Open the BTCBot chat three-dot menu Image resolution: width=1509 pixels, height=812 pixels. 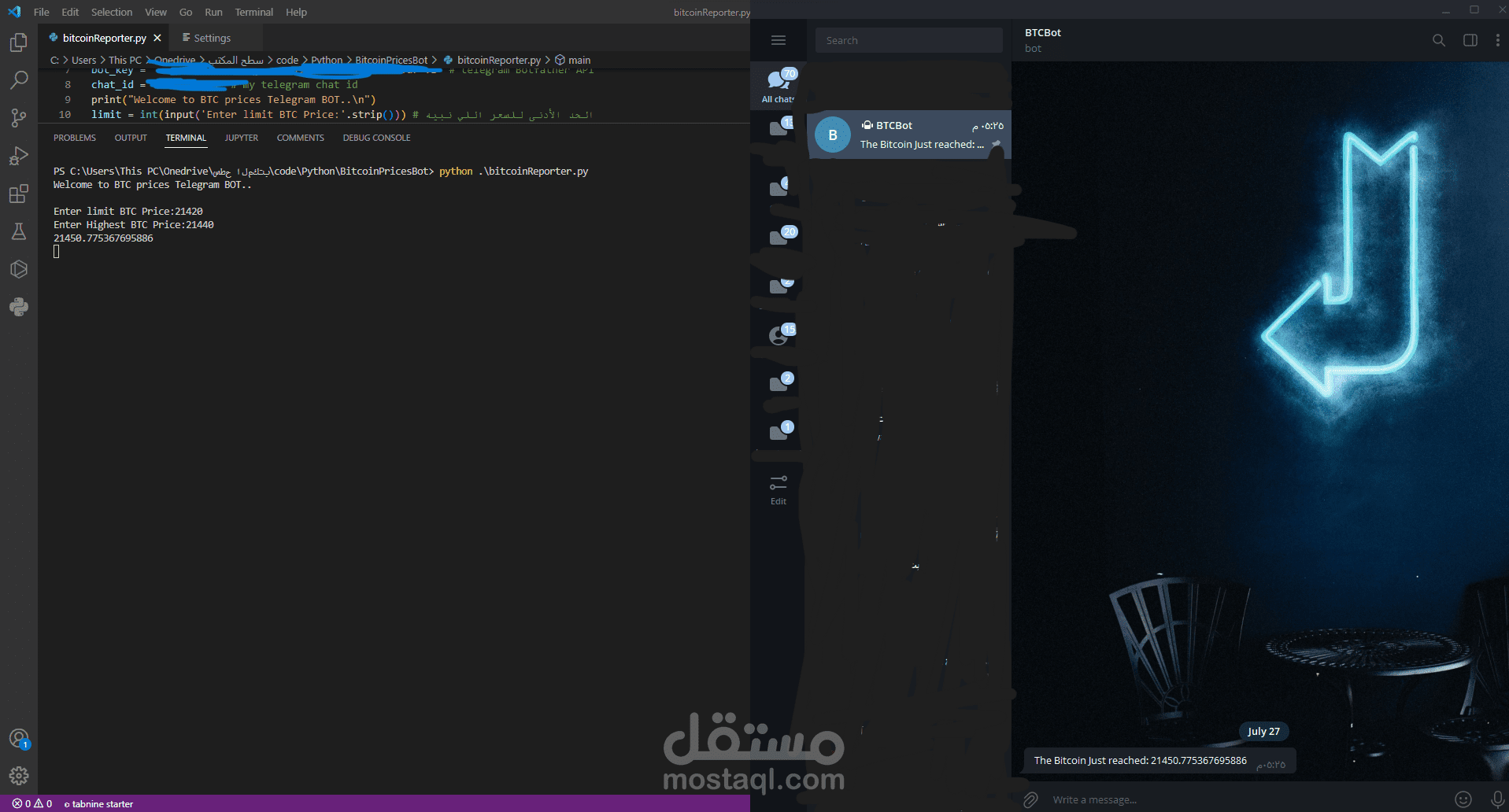[1497, 40]
